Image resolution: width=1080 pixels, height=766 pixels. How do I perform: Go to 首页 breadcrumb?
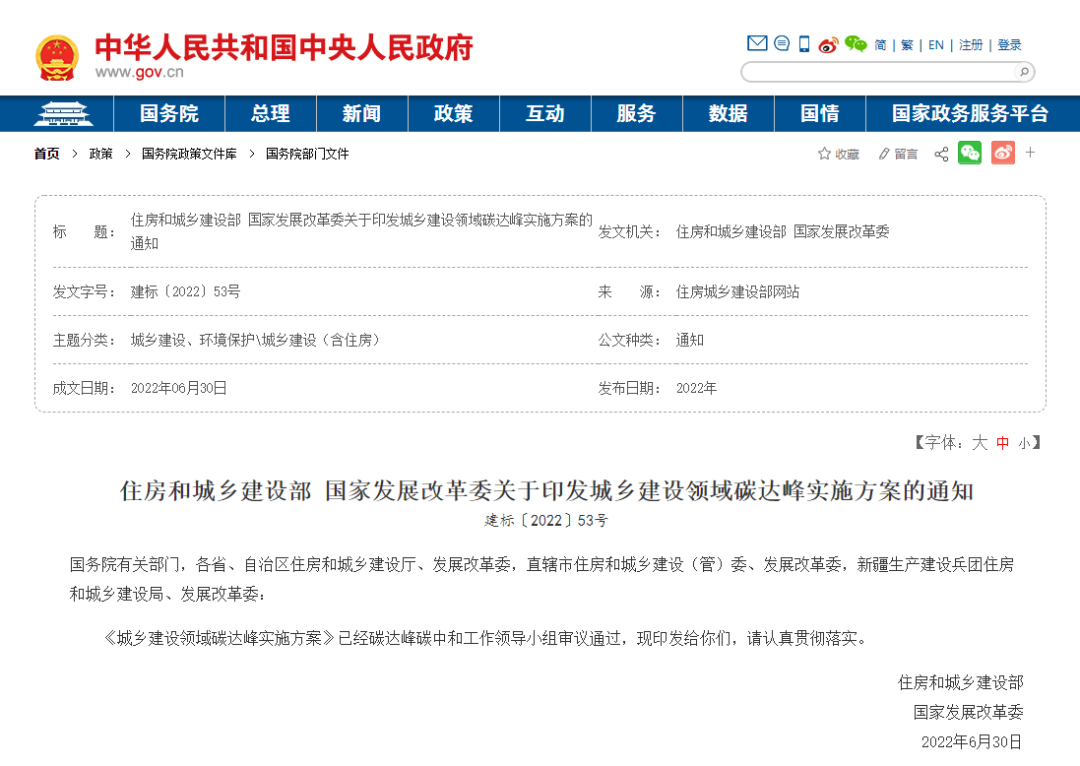tap(47, 154)
